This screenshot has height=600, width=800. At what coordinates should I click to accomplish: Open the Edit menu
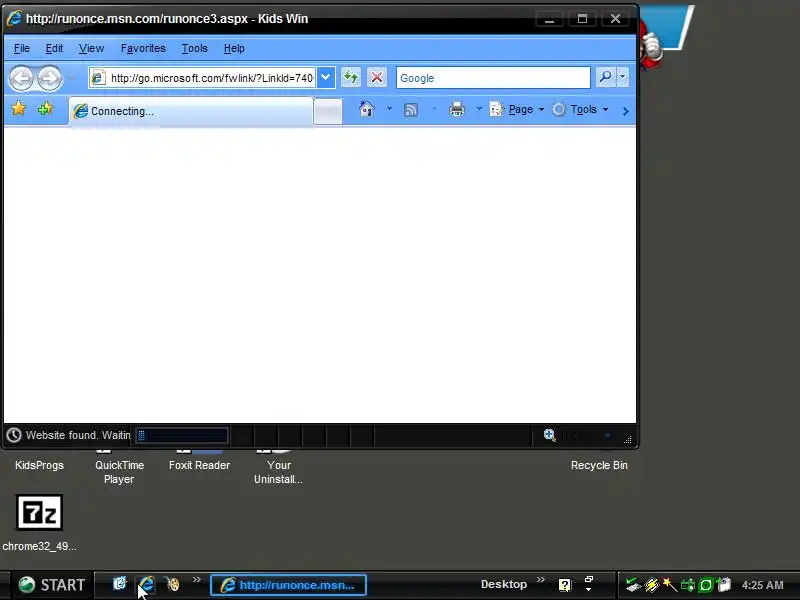54,48
